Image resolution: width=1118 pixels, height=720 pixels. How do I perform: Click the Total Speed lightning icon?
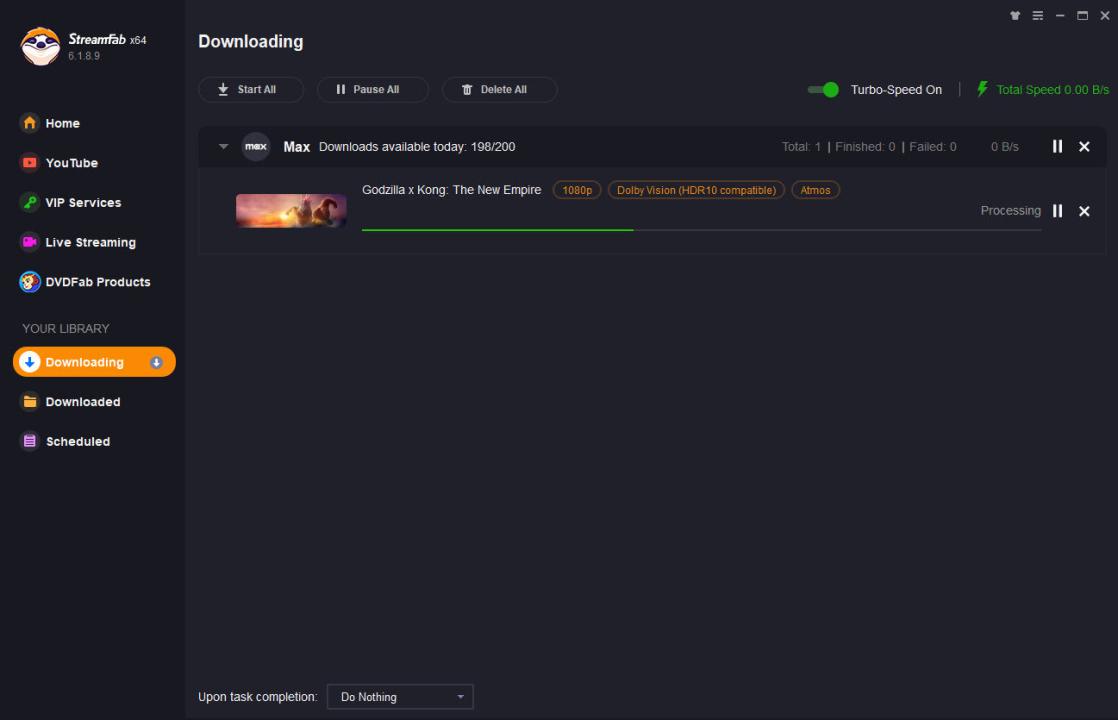[x=982, y=89]
